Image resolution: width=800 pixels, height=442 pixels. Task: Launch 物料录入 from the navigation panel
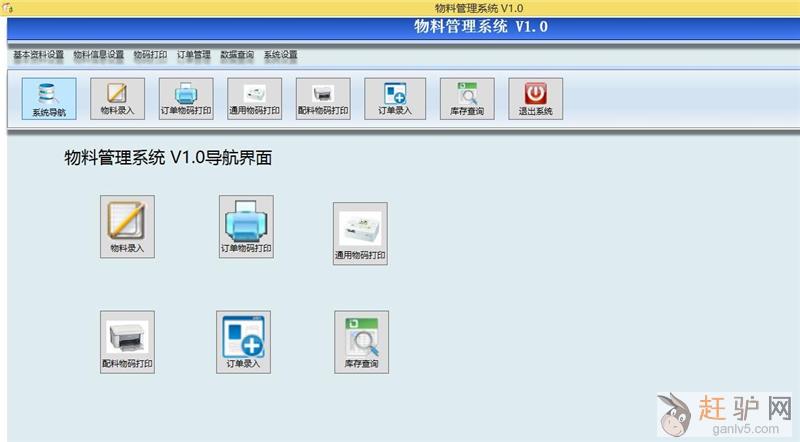[127, 227]
